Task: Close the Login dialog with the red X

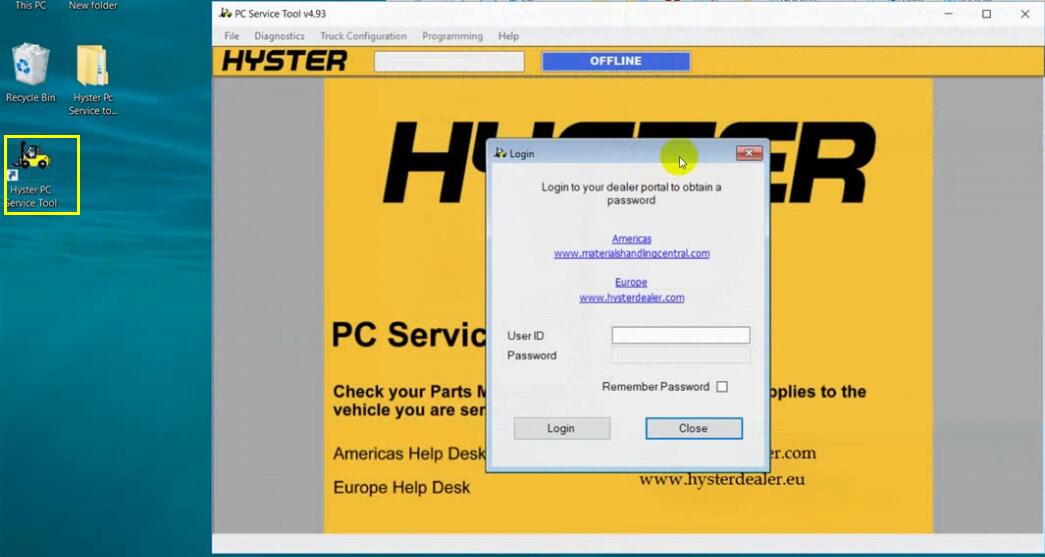Action: tap(749, 153)
